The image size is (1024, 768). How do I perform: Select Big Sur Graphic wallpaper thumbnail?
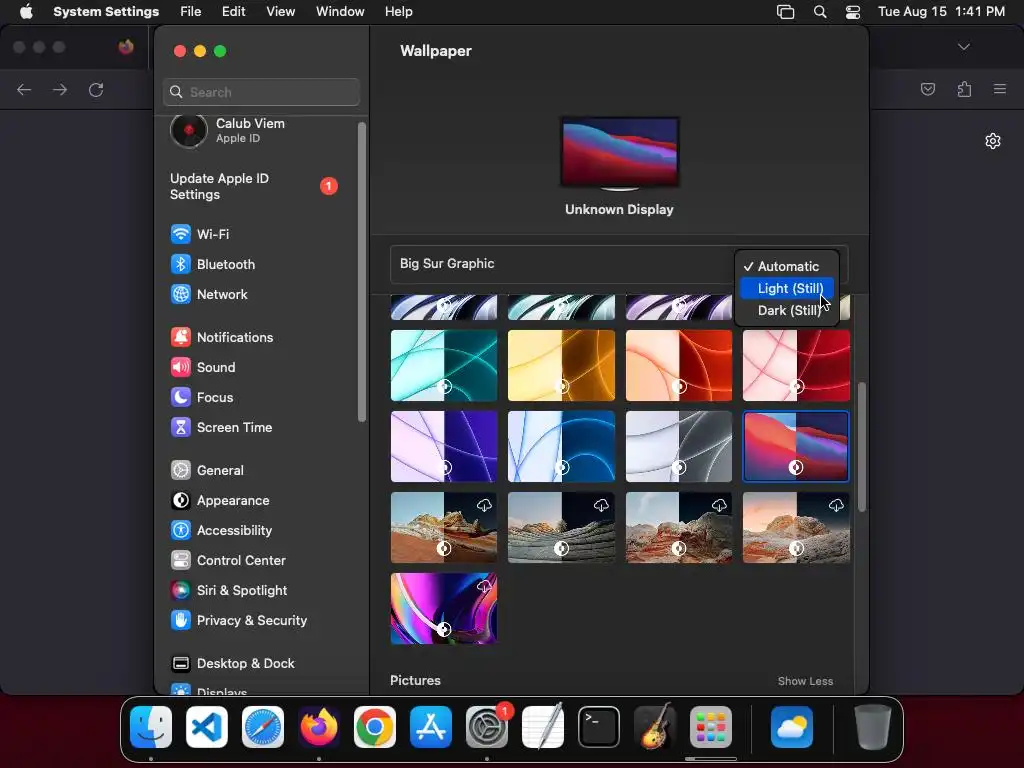point(796,446)
